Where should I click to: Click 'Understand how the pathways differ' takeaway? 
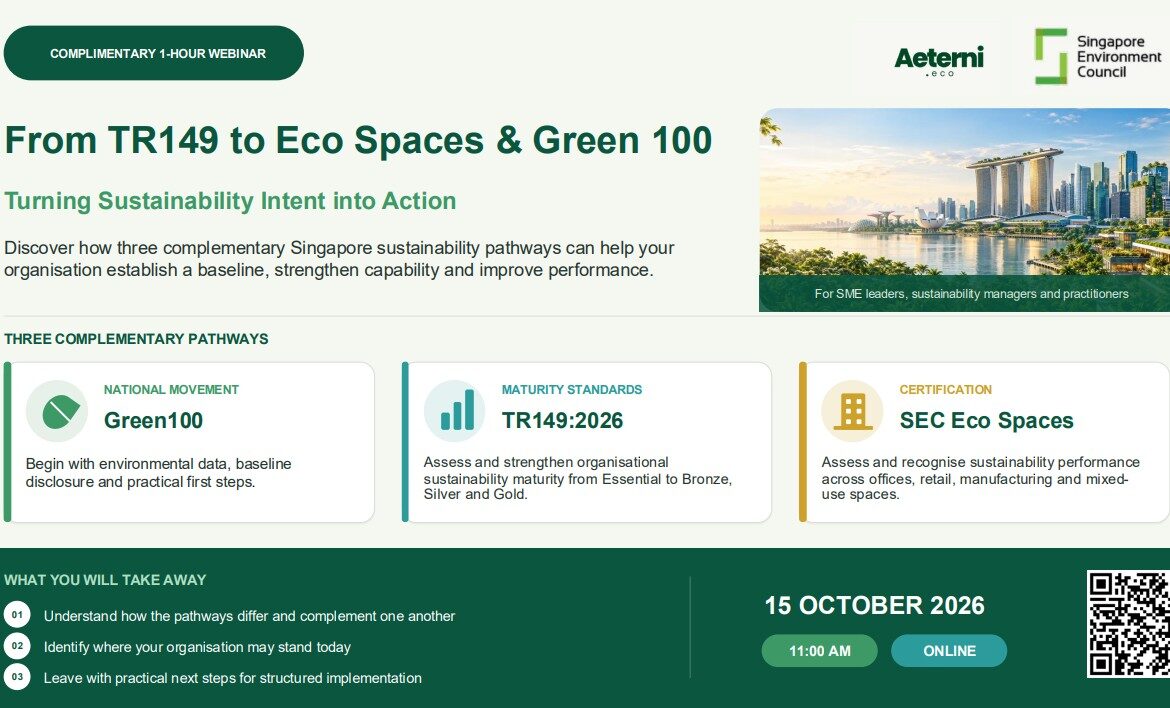coord(249,616)
